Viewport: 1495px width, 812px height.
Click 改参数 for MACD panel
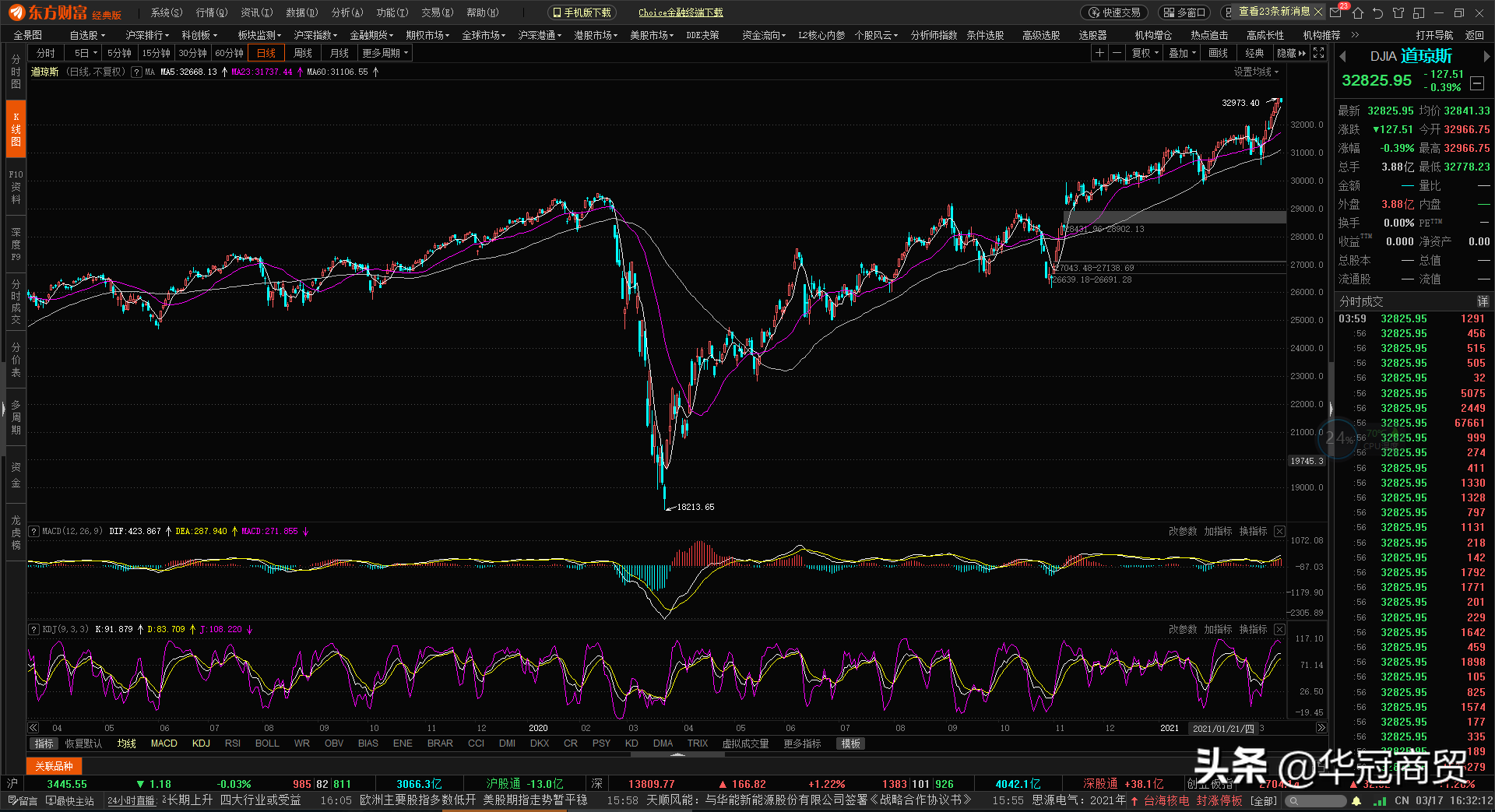[x=1183, y=531]
